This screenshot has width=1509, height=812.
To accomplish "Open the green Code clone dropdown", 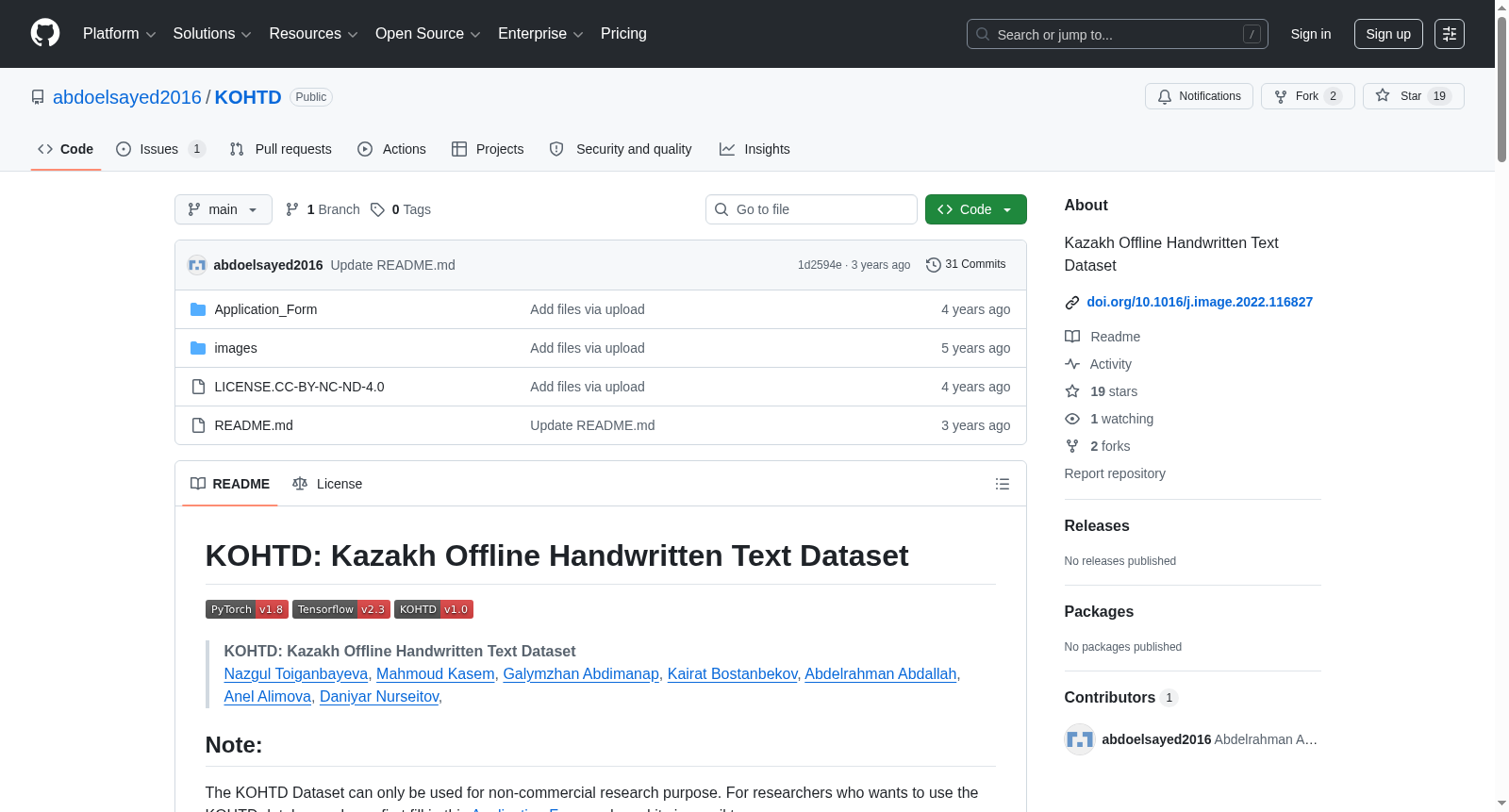I will [976, 209].
